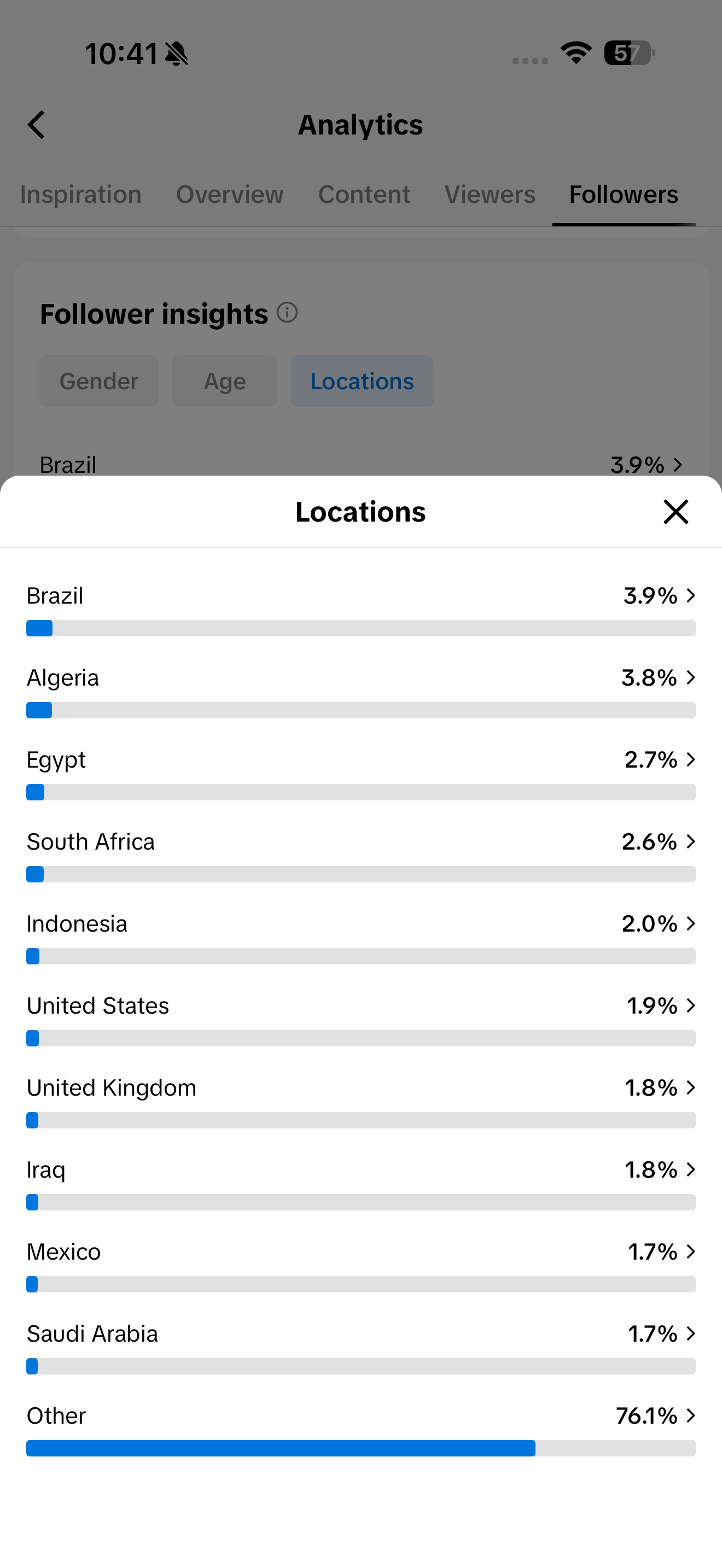Tap the battery indicator icon
Screen dimensions: 722x1568
pyautogui.click(x=630, y=53)
